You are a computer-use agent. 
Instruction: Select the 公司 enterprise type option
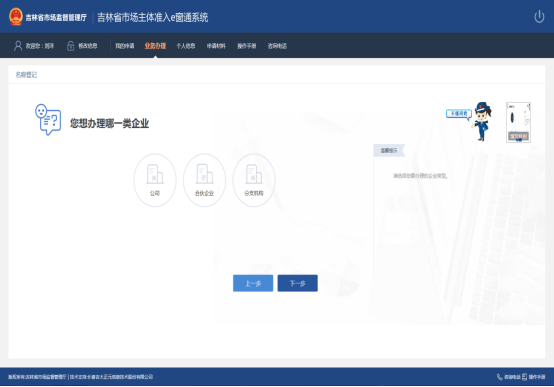(x=155, y=180)
